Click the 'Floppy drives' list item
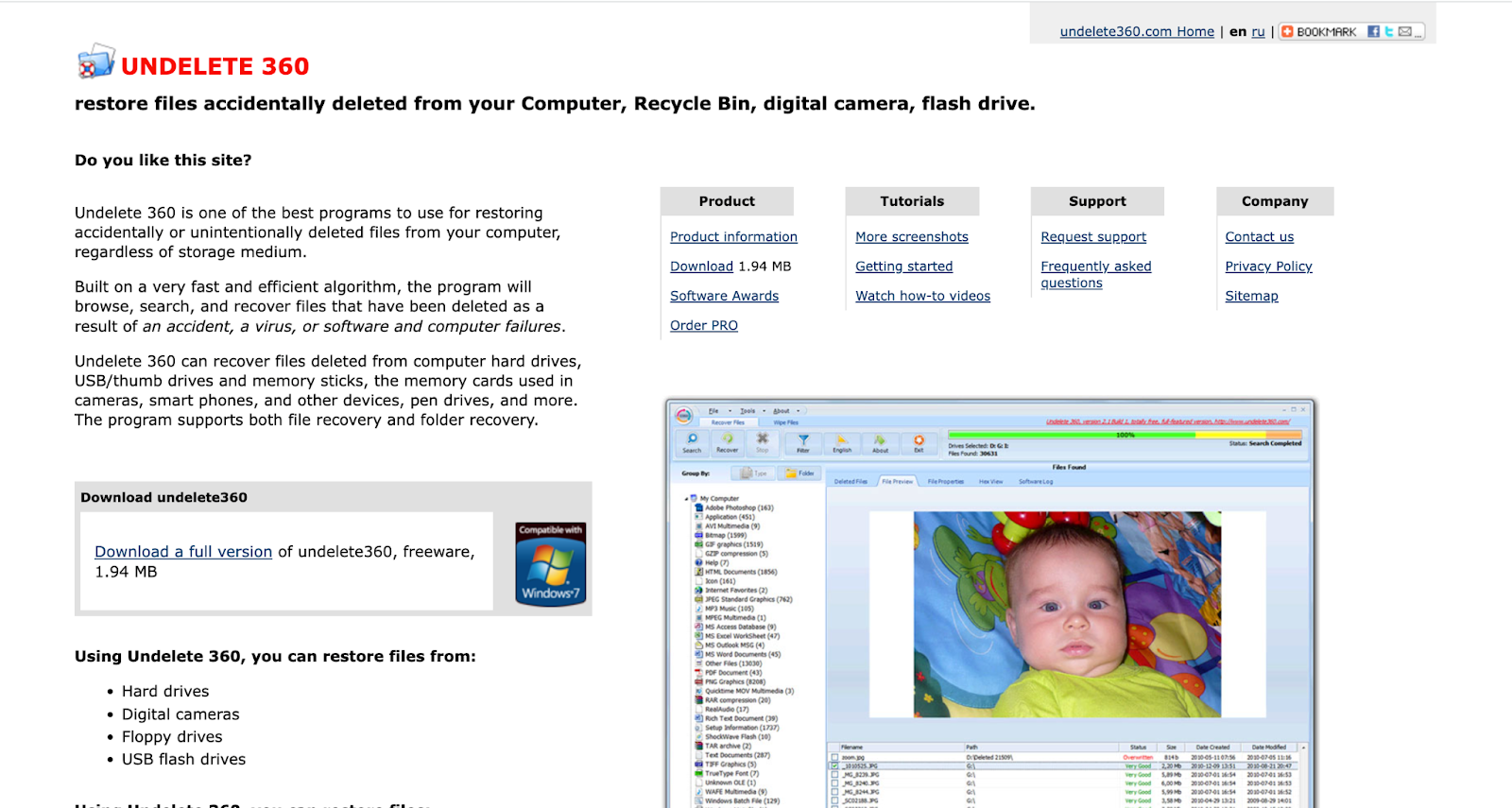 (x=172, y=737)
